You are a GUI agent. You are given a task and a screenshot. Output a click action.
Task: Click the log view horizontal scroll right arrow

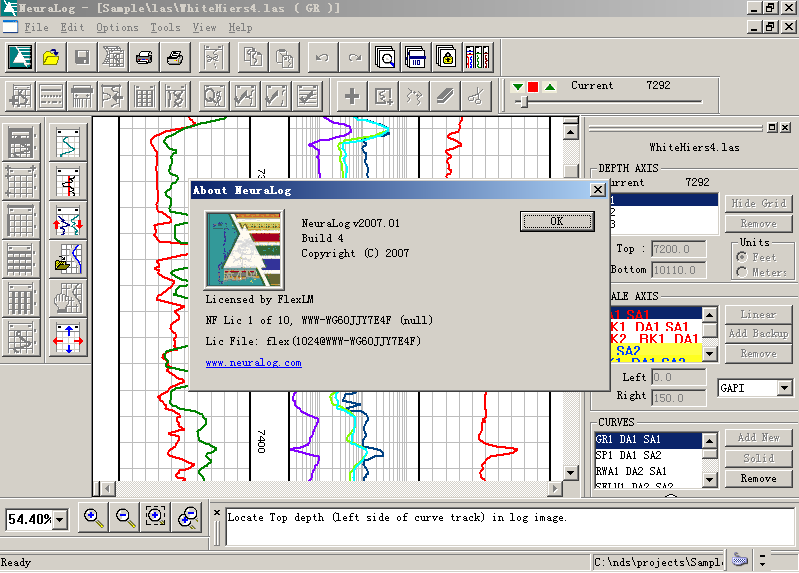coord(555,488)
